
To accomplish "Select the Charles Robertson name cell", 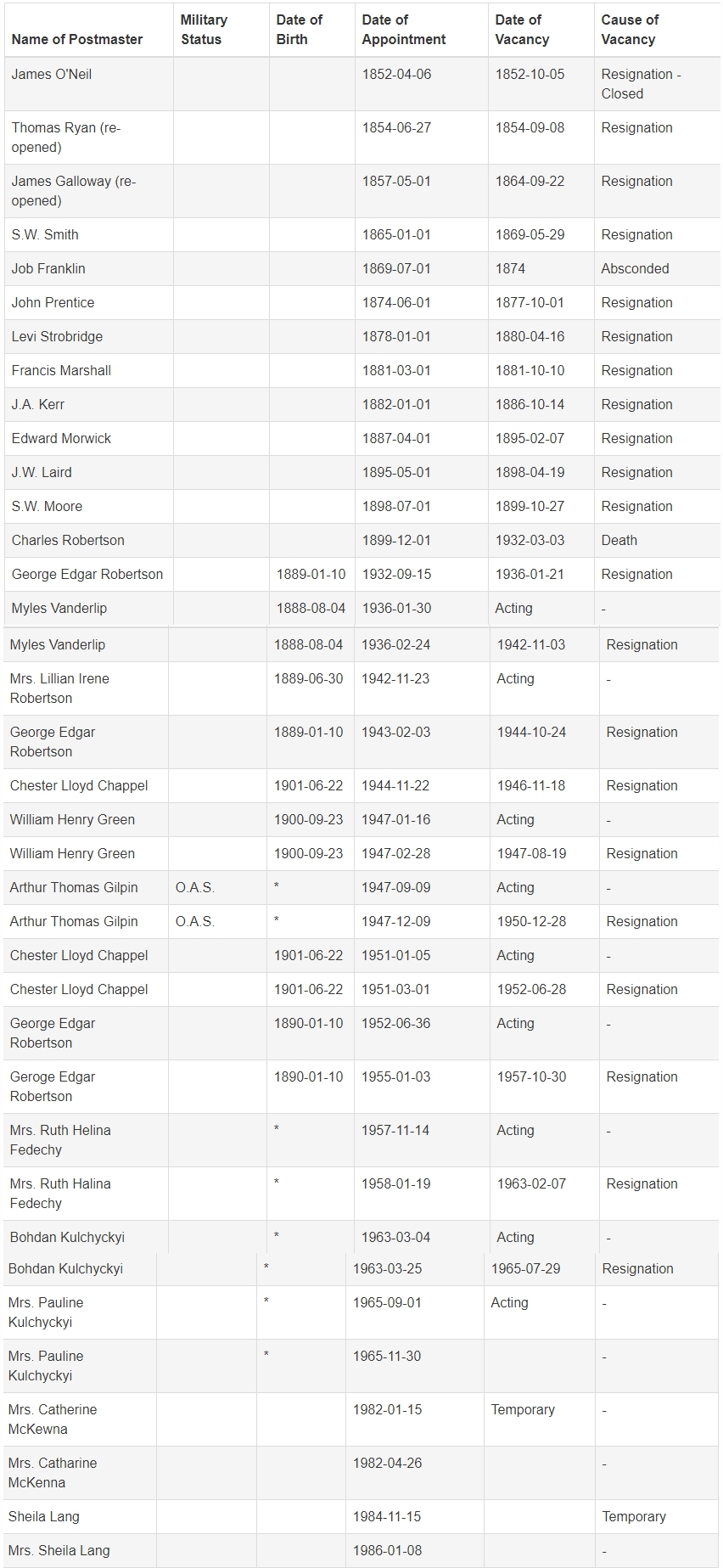I will (x=68, y=541).
